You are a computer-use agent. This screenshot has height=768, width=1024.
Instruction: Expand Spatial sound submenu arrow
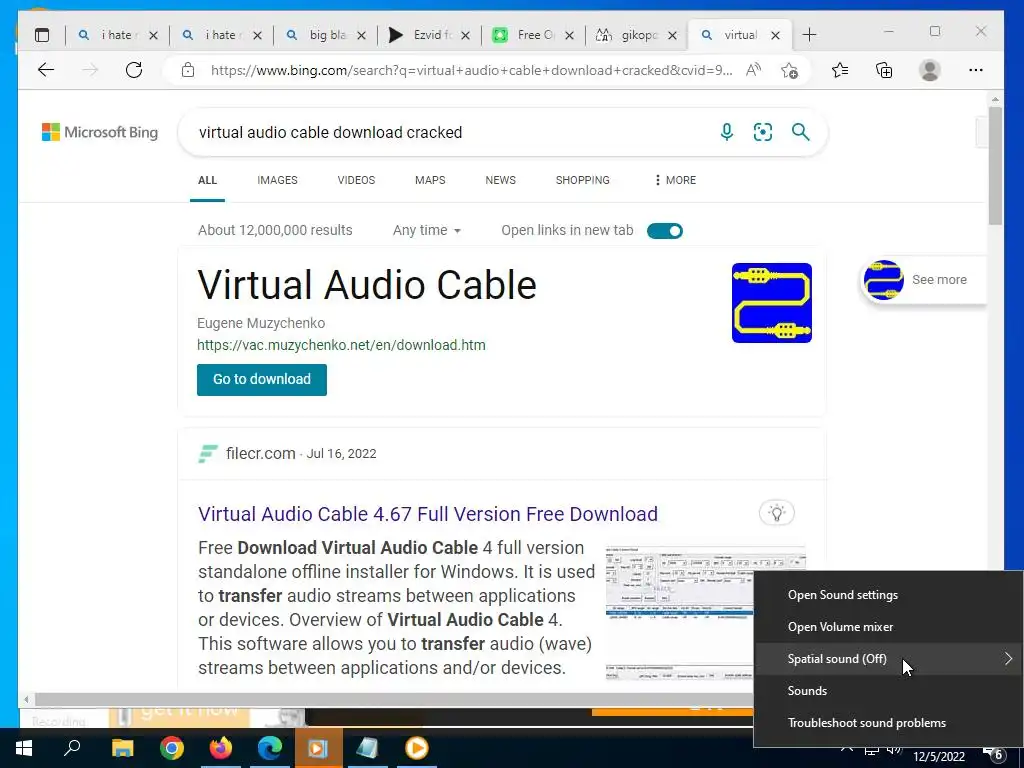(1008, 658)
